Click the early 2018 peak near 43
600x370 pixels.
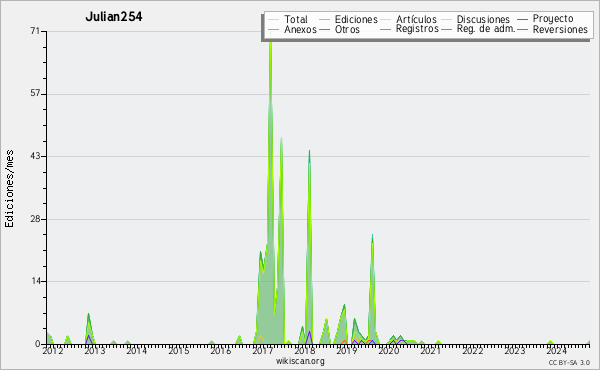coord(309,152)
